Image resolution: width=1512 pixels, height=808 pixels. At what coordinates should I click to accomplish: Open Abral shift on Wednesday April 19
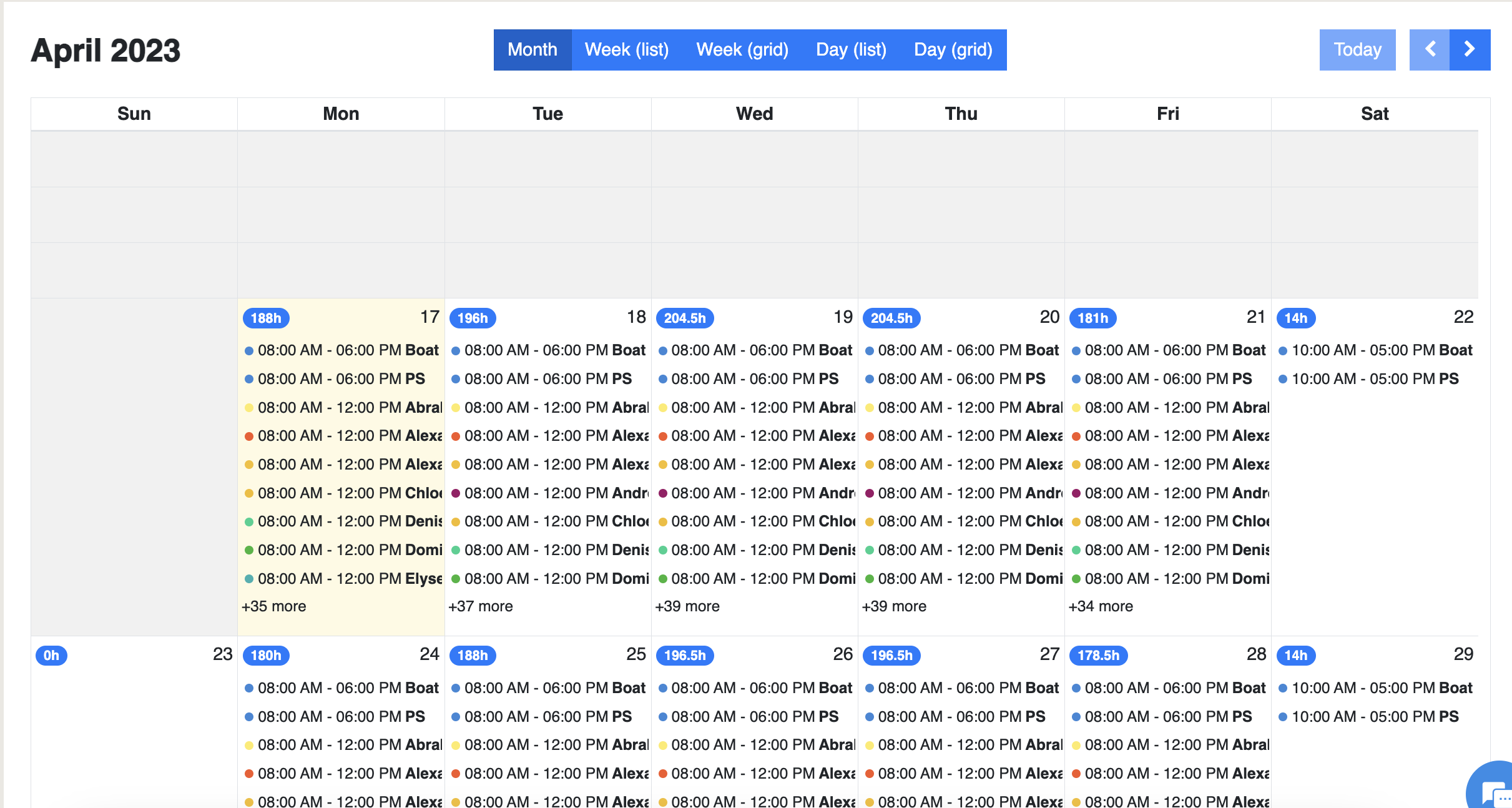755,408
